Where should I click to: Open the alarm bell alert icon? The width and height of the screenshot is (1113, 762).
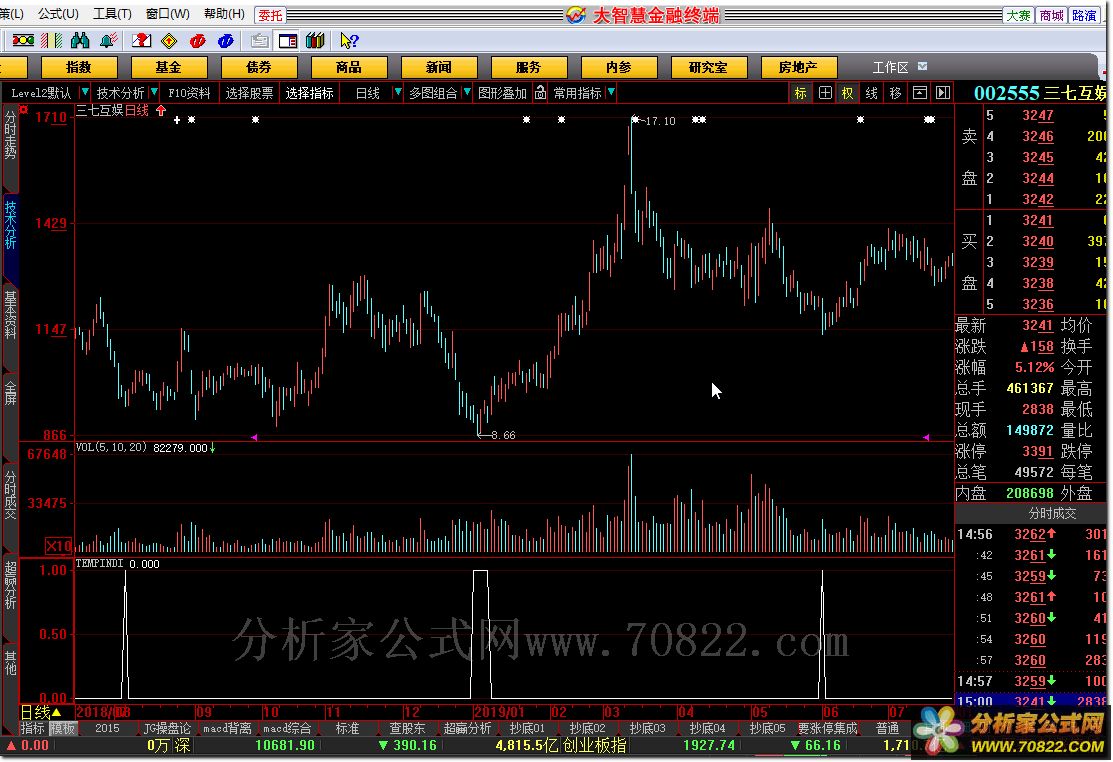pos(108,40)
